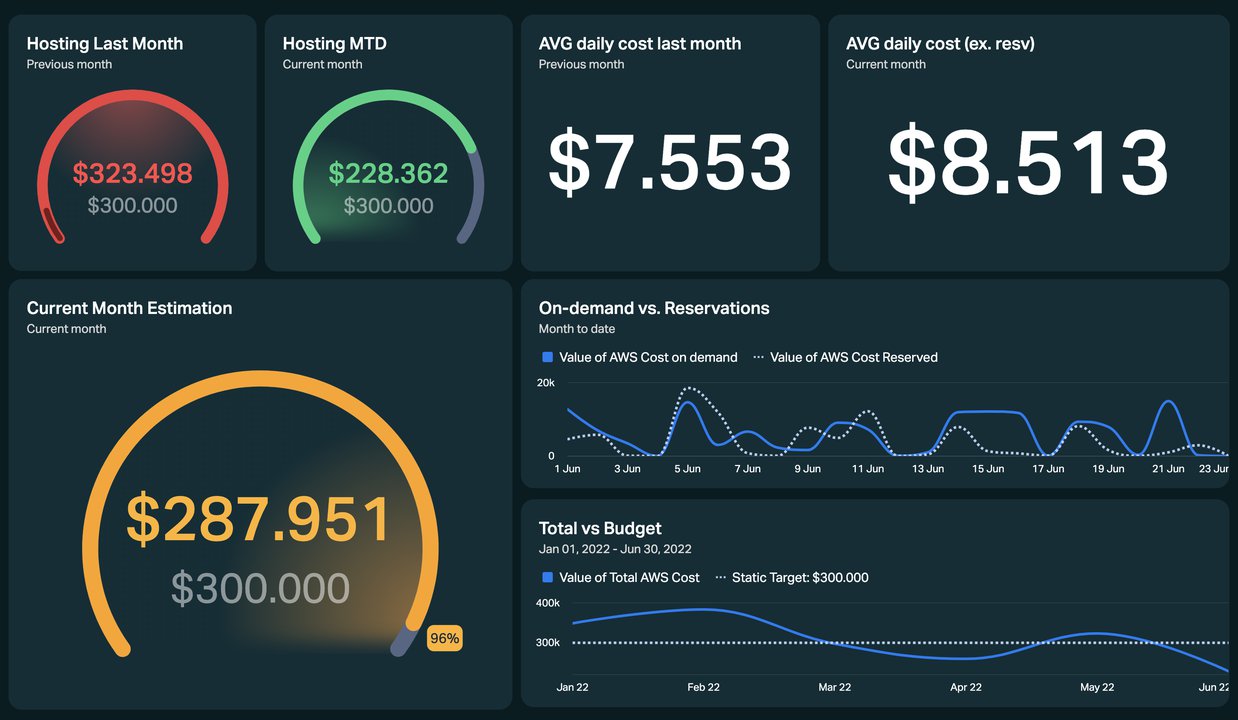Click the dotted icon beside Static Target: $300.000
Screen dimensions: 1238x720
(x=720, y=577)
